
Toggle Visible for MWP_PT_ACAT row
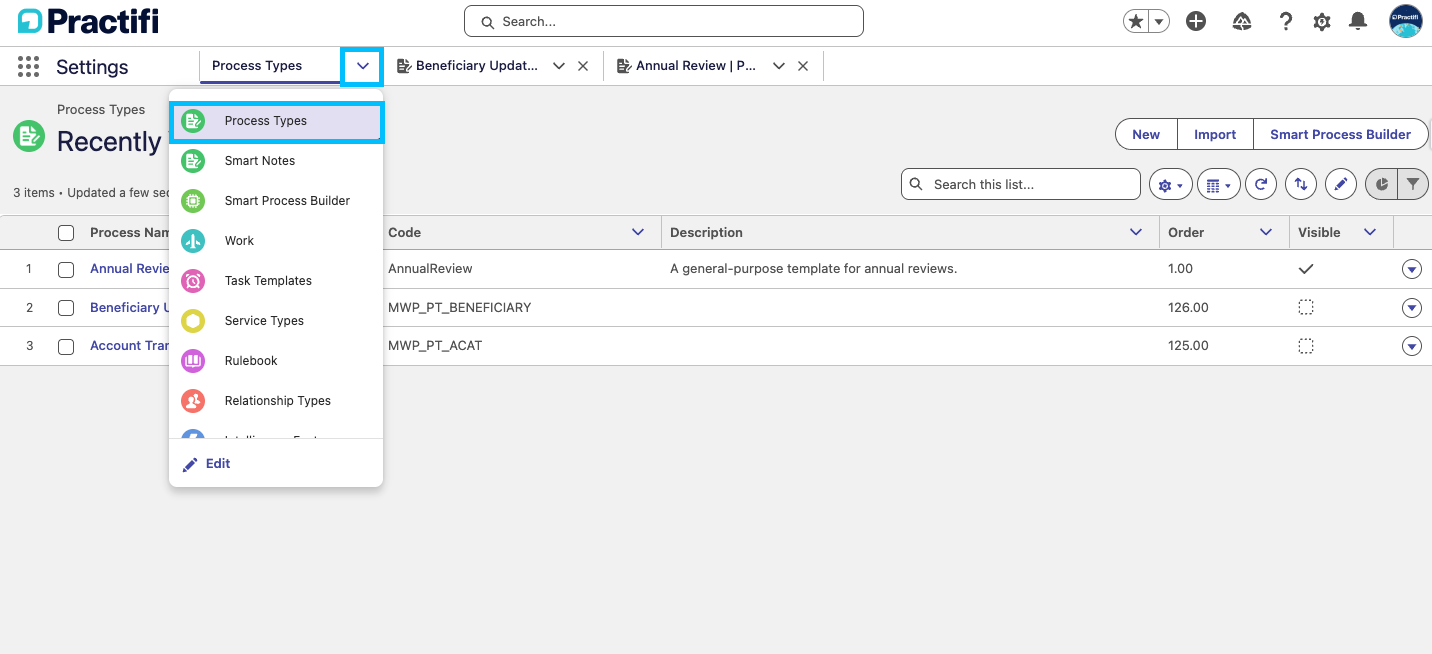point(1306,346)
